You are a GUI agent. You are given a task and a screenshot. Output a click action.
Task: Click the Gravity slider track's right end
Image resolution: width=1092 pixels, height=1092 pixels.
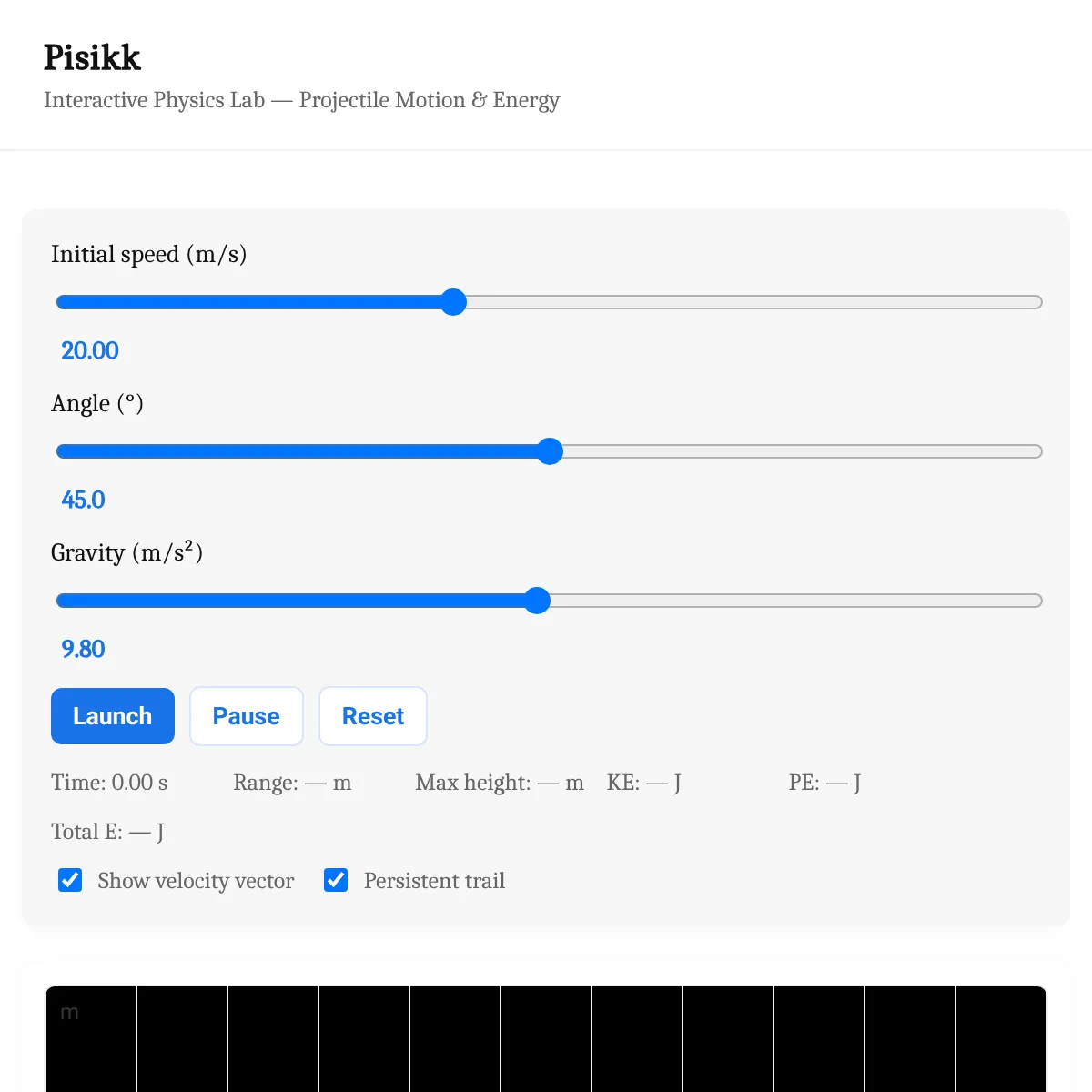[x=1036, y=601]
